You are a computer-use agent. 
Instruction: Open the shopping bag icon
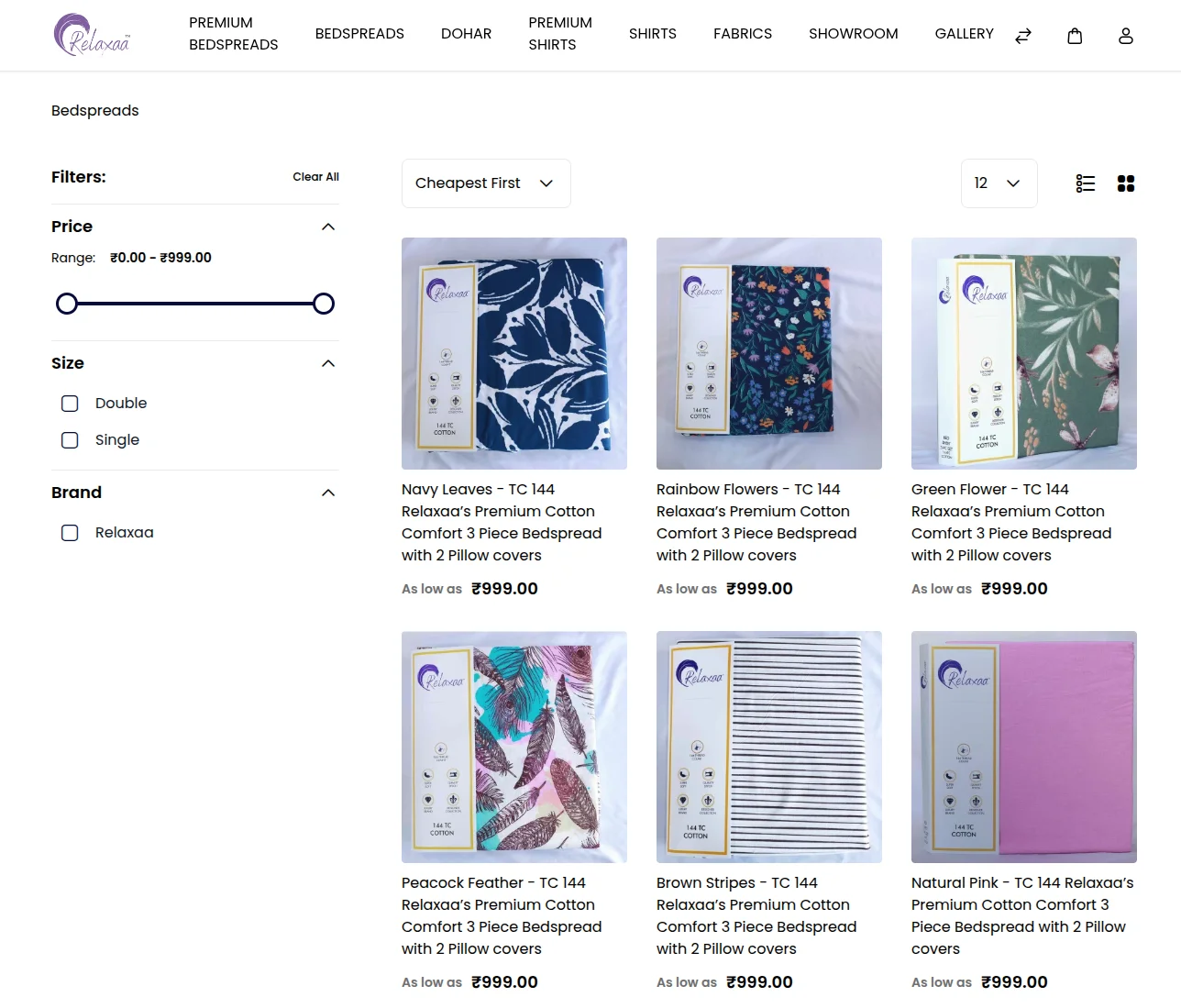click(1075, 36)
